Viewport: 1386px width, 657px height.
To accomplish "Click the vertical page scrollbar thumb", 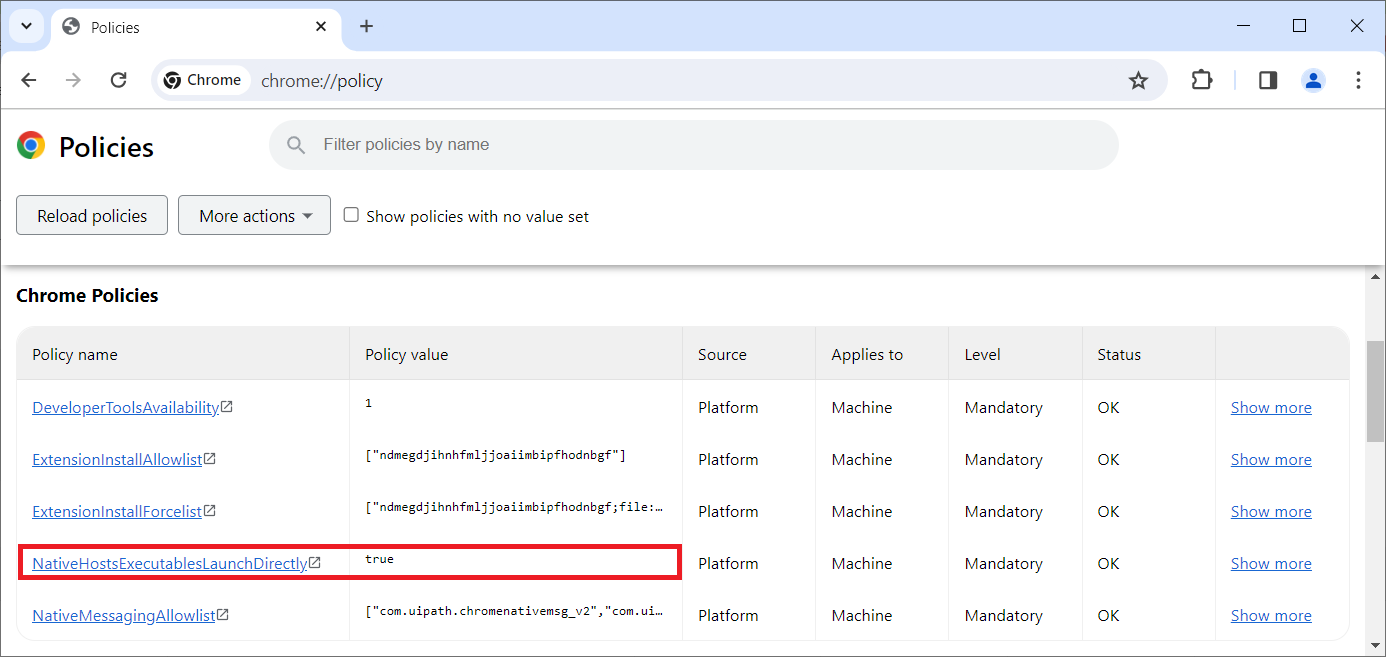I will pos(1375,390).
